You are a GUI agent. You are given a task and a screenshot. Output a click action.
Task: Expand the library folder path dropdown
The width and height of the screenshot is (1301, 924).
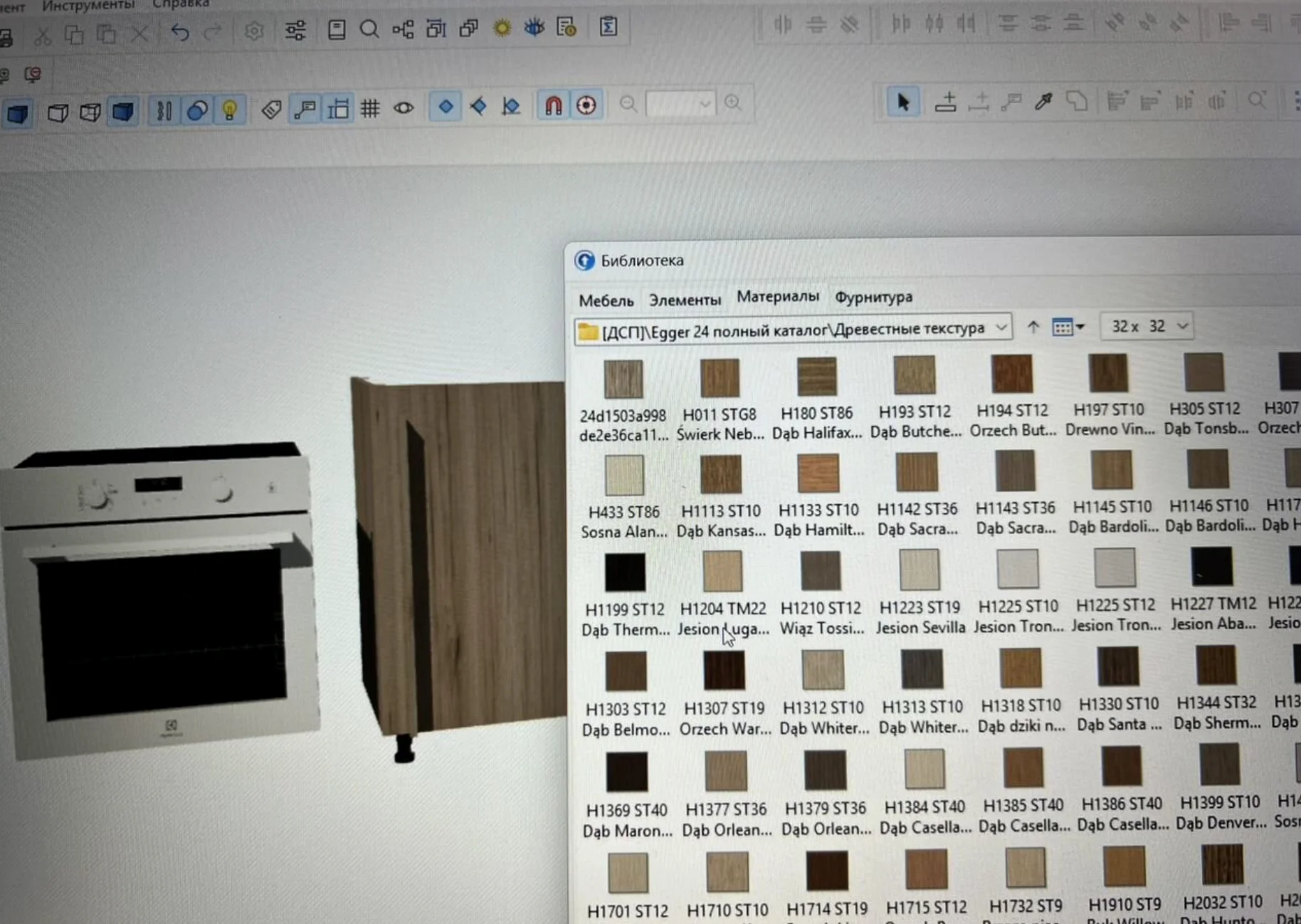point(1001,328)
